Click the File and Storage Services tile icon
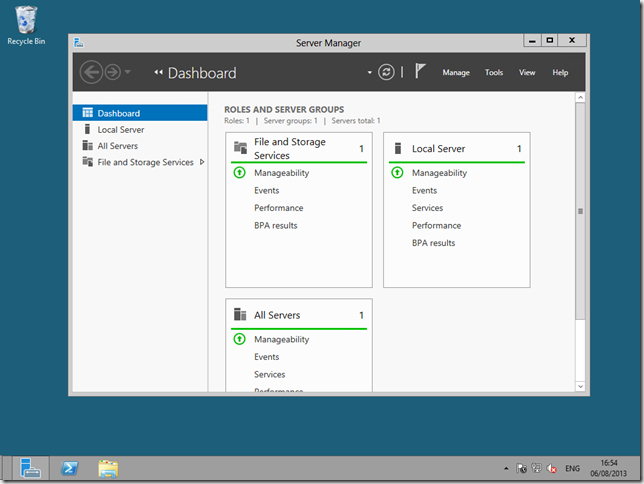 pos(240,147)
